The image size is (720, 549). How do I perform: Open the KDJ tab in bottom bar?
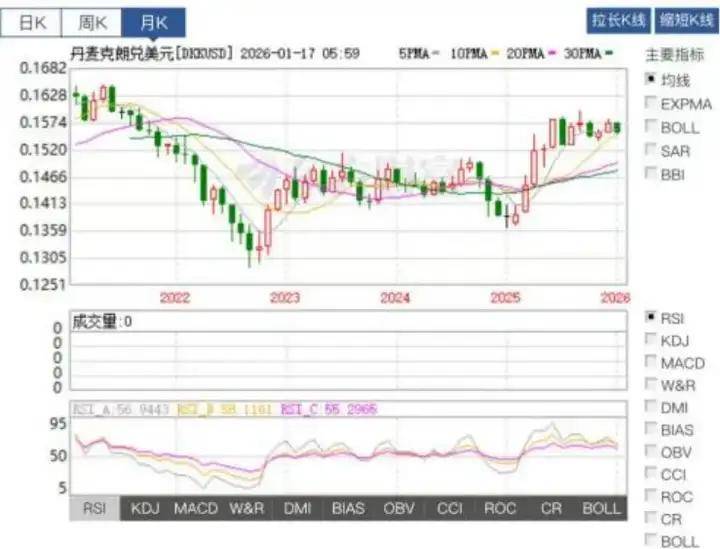[145, 508]
